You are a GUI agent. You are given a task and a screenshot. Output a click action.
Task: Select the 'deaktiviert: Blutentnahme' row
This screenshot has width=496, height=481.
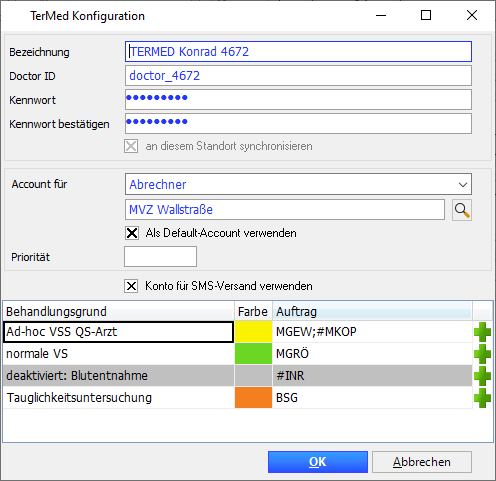point(237,376)
